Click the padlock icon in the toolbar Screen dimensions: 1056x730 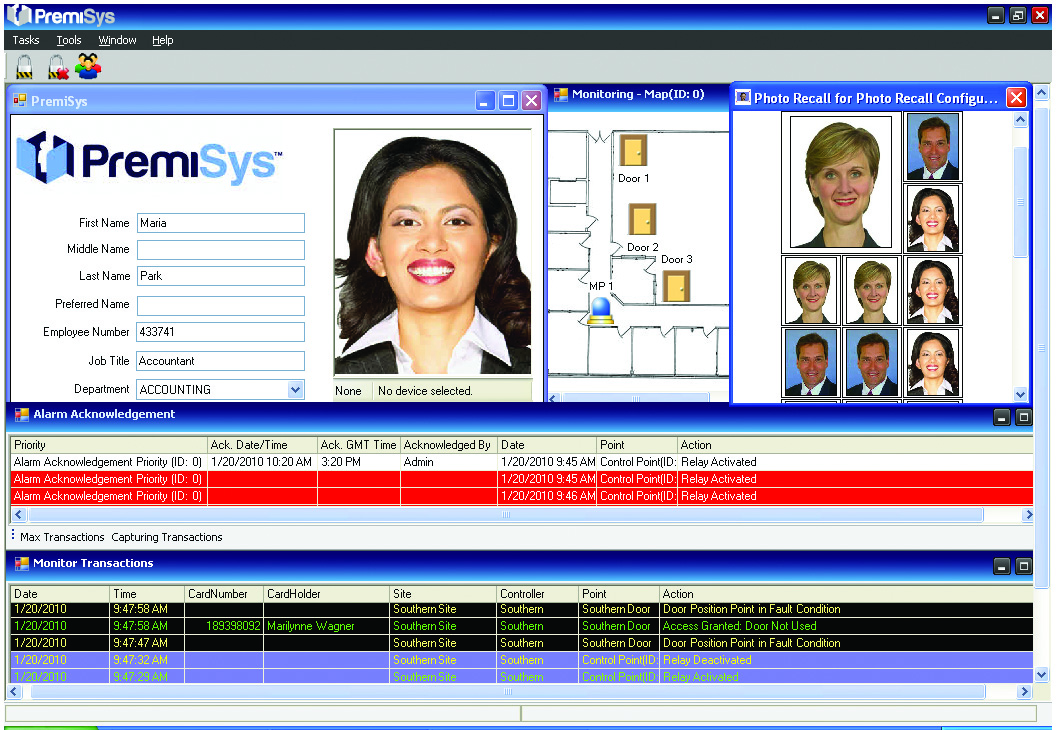click(x=25, y=67)
